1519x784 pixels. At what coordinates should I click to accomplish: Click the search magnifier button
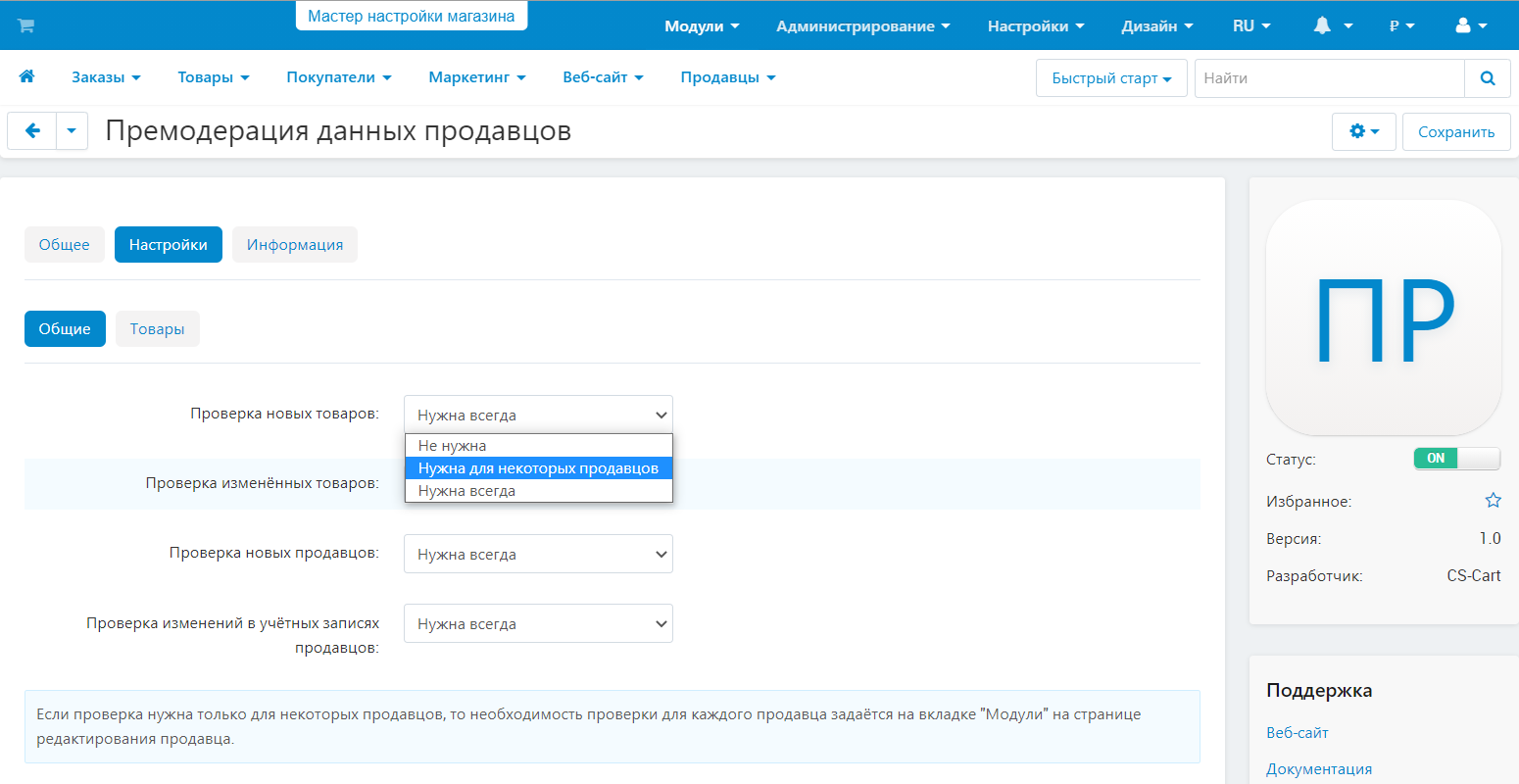coord(1488,78)
